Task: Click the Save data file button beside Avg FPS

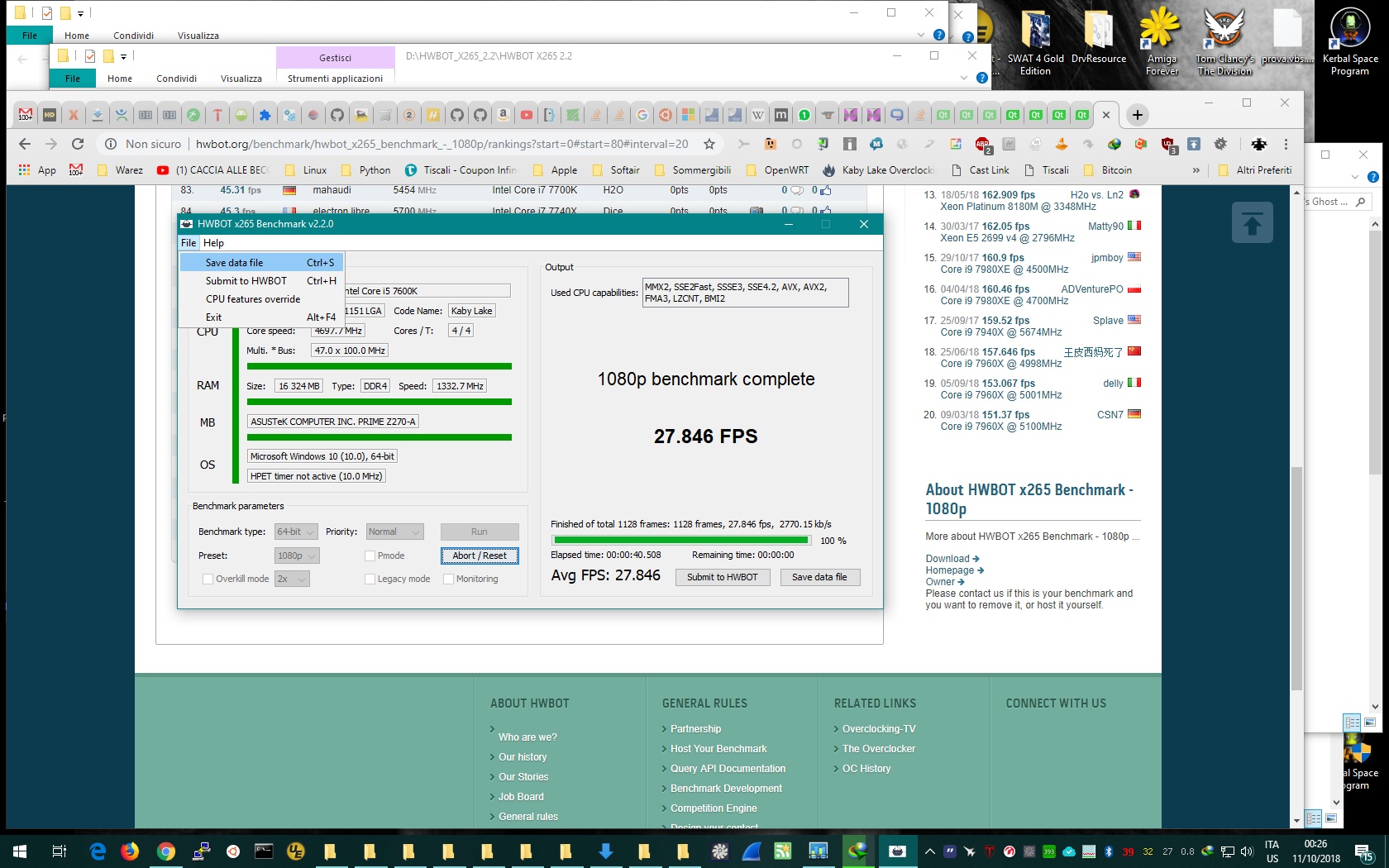Action: tap(819, 577)
